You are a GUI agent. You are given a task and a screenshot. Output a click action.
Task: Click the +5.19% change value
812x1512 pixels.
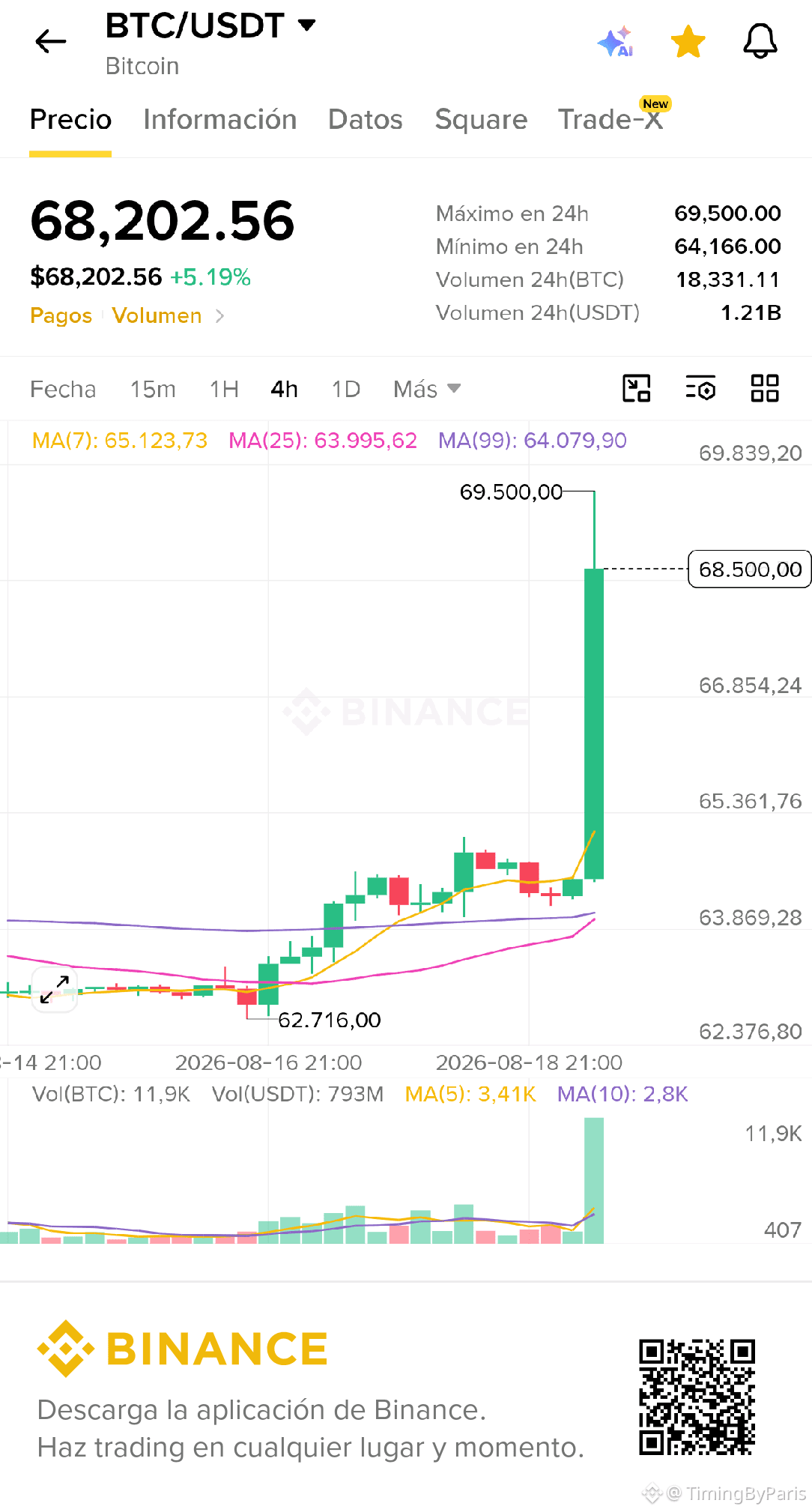210,277
